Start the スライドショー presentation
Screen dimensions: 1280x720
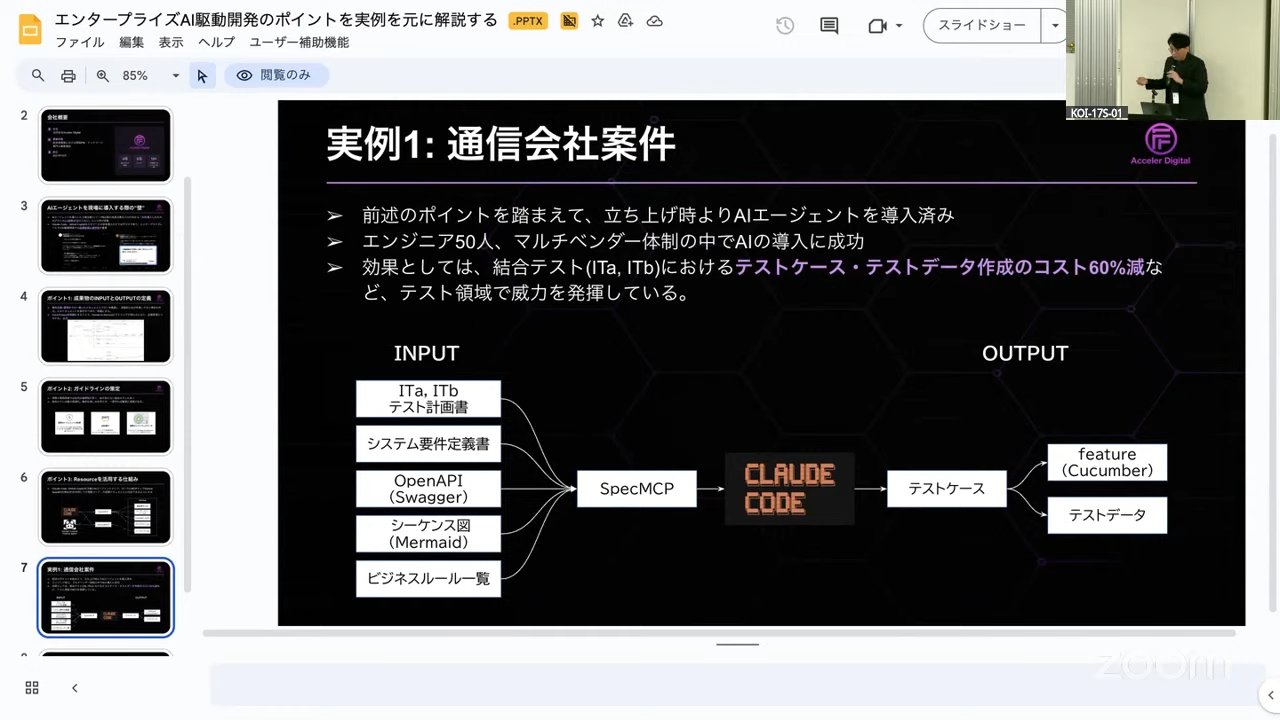pyautogui.click(x=981, y=26)
